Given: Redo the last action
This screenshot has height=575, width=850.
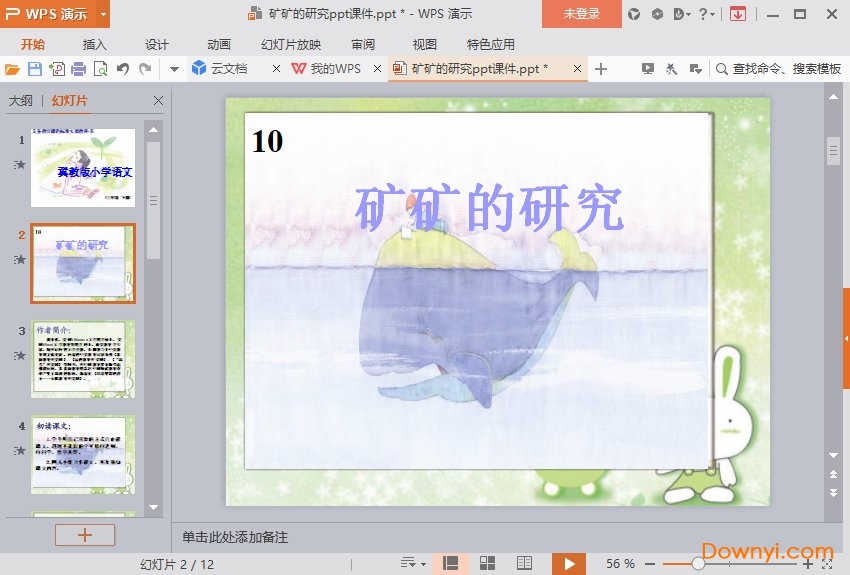Looking at the screenshot, I should point(145,69).
